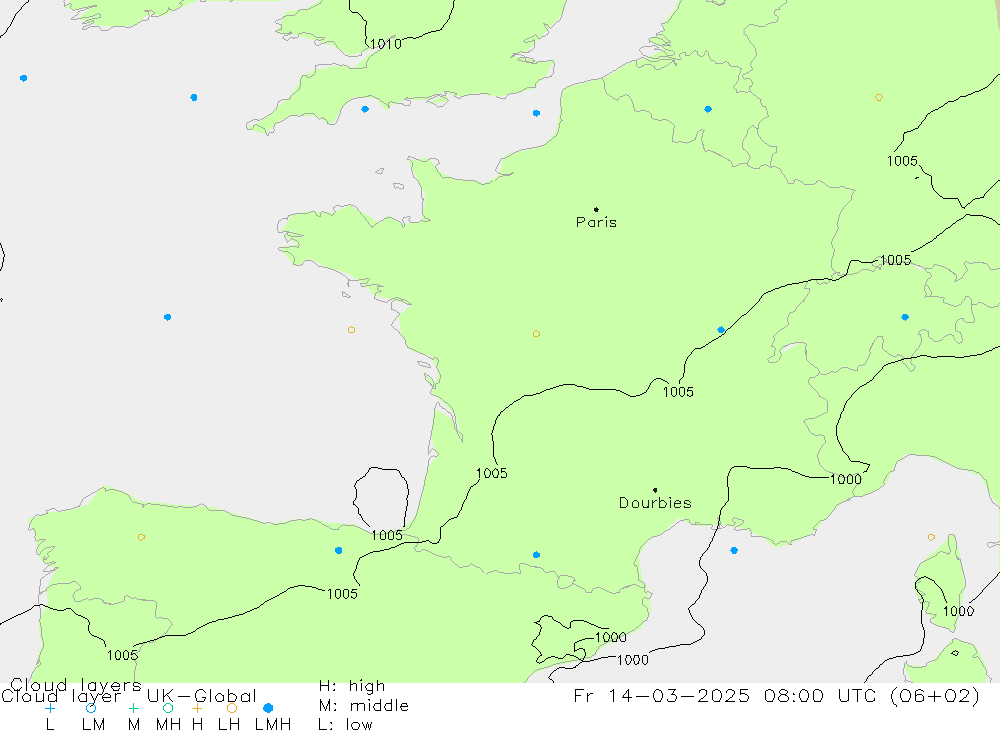Image resolution: width=1000 pixels, height=733 pixels.
Task: Click the blue dot in the Gulf of Lion
Action: (734, 551)
